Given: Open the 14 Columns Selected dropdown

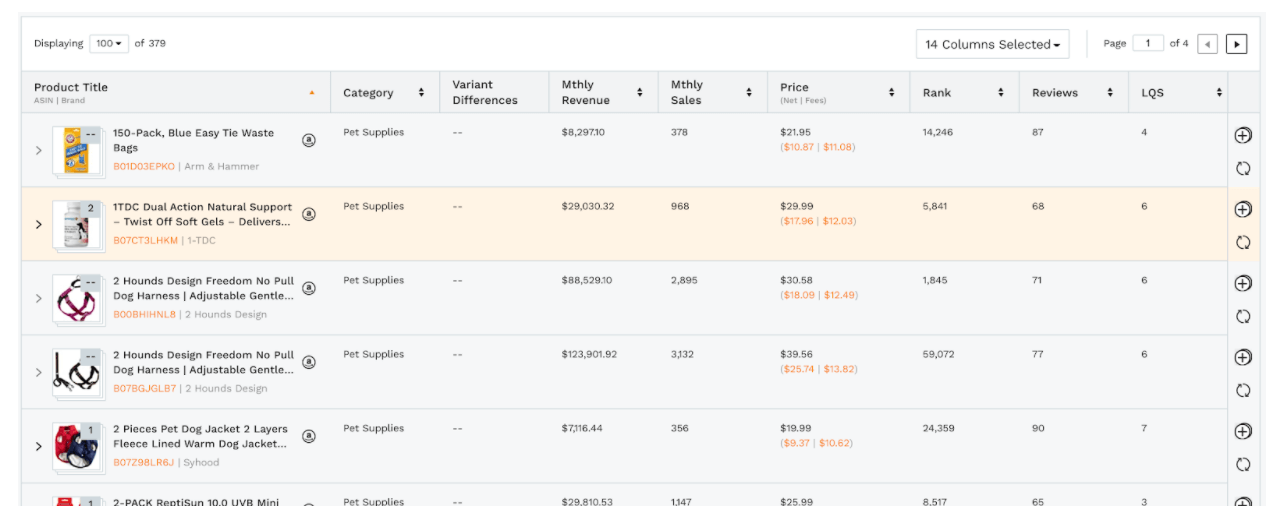Looking at the screenshot, I should point(992,44).
